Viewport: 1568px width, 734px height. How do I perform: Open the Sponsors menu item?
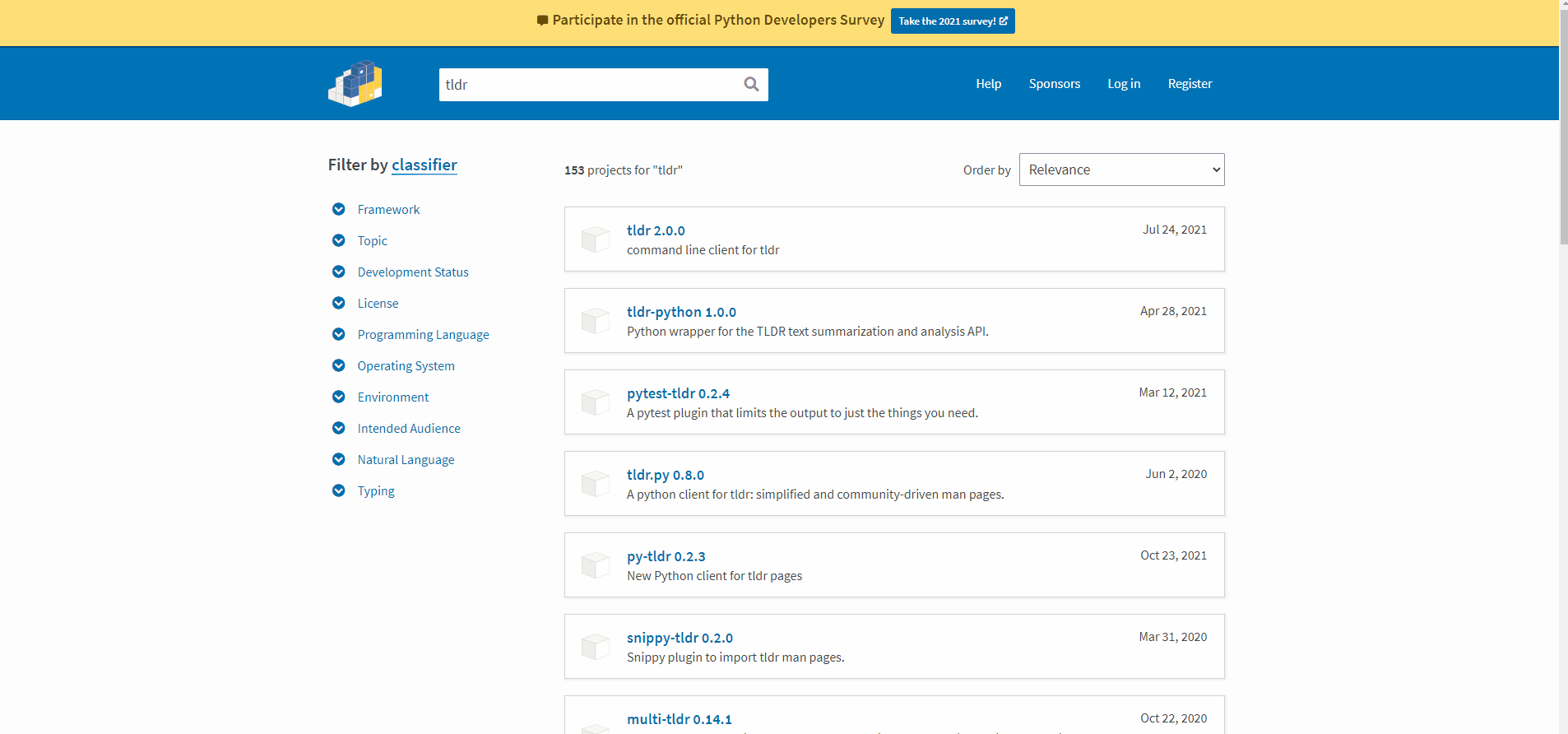(x=1055, y=84)
